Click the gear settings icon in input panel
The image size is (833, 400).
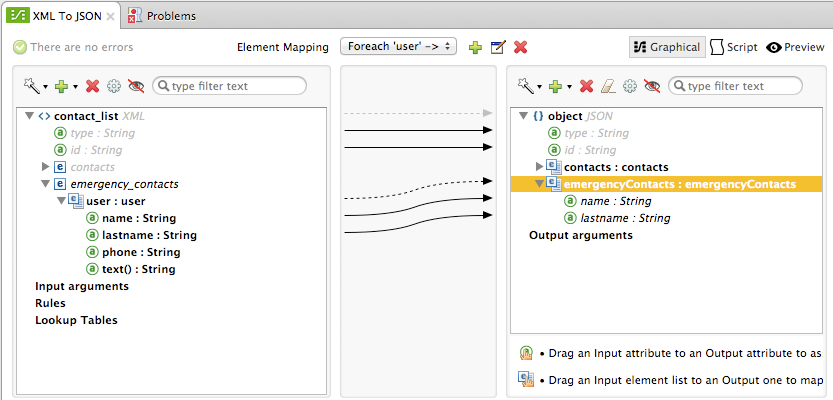[x=114, y=86]
